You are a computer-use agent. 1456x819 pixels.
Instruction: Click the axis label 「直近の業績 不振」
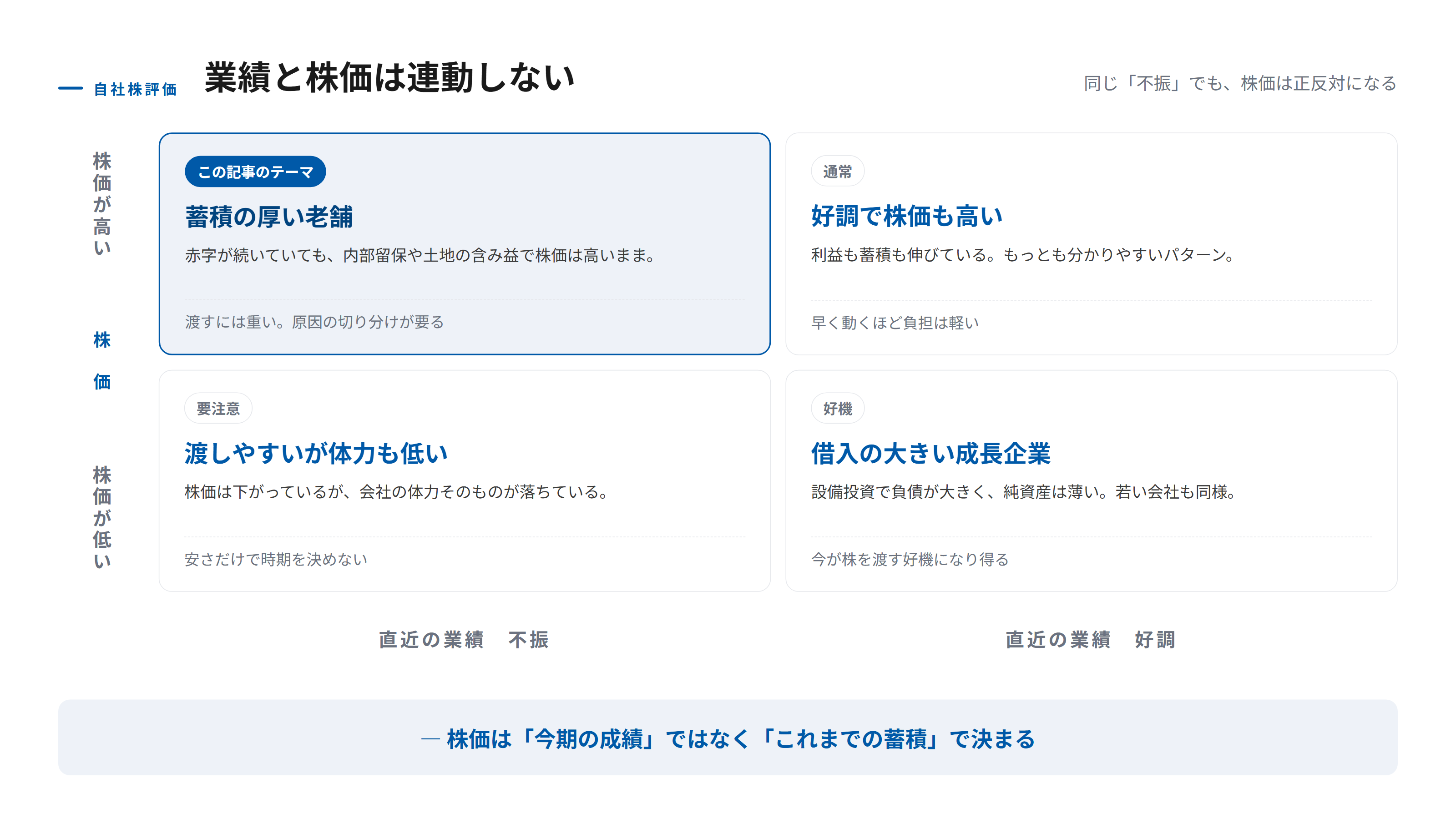(464, 640)
